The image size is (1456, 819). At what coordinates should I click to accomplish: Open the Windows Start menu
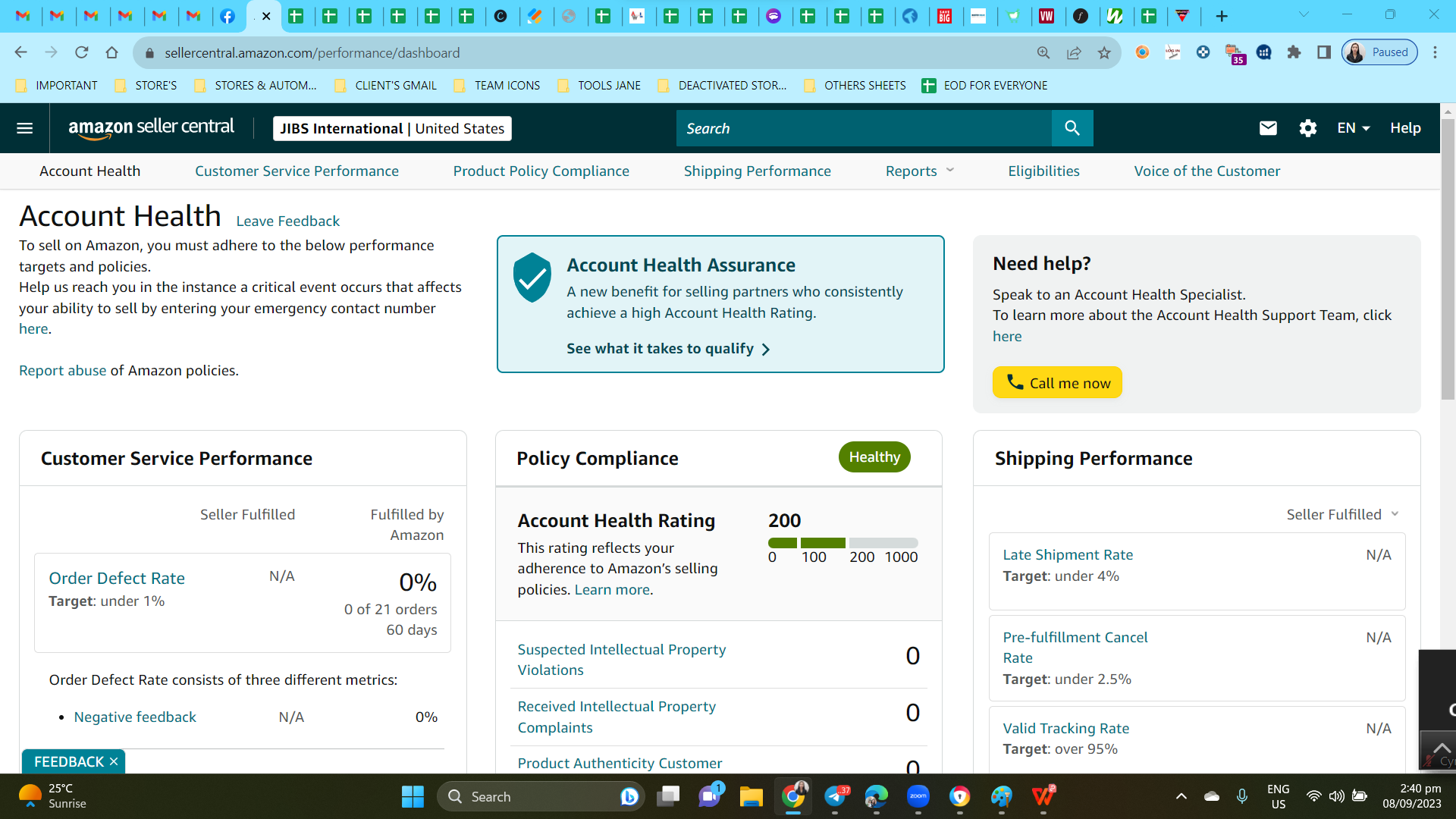pos(413,796)
